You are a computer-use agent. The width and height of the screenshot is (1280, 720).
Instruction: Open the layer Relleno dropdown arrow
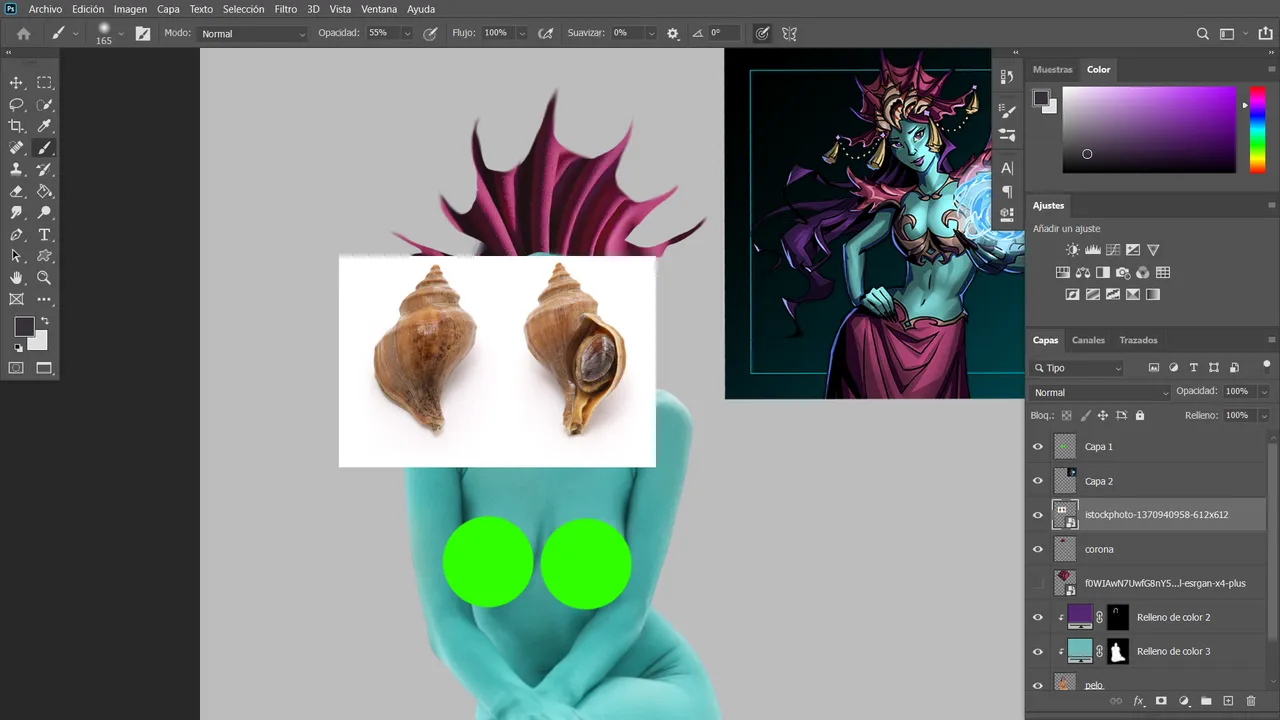[1264, 415]
